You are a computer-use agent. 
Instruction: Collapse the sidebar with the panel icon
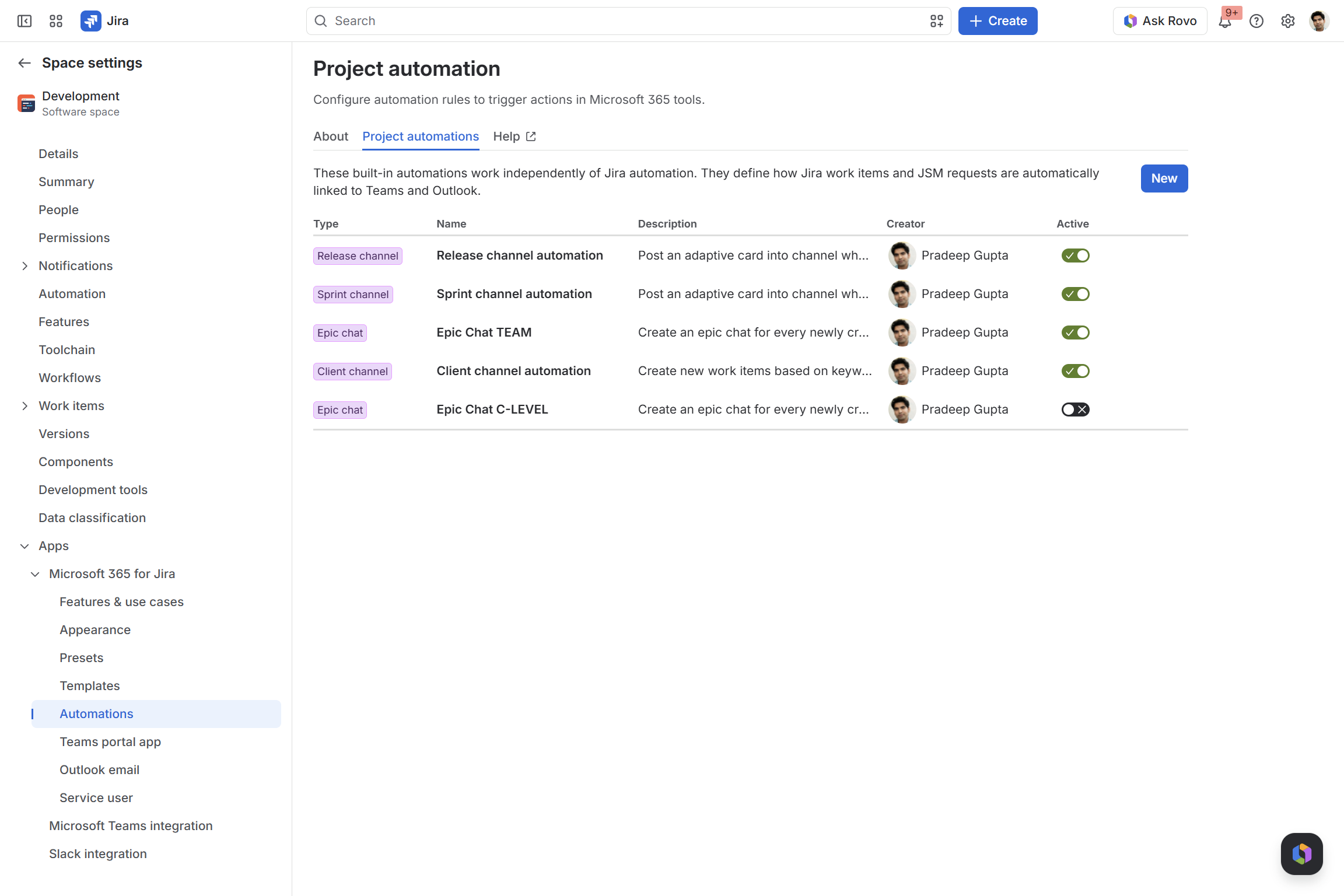[x=24, y=21]
